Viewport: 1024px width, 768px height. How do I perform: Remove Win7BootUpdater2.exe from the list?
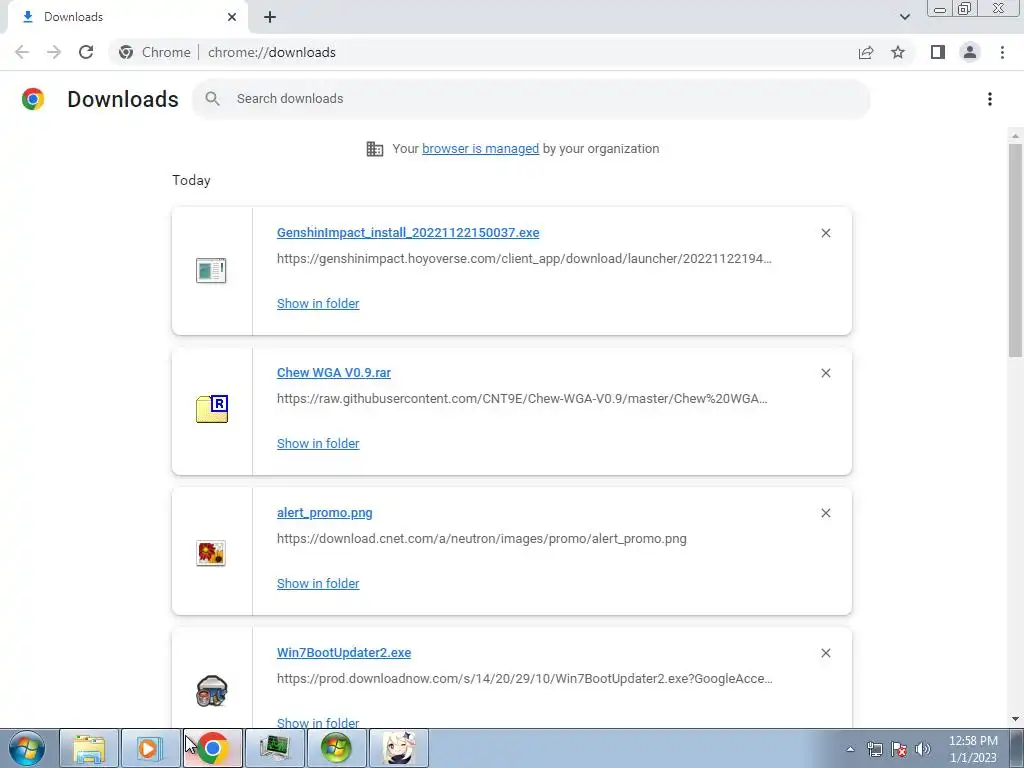[826, 653]
